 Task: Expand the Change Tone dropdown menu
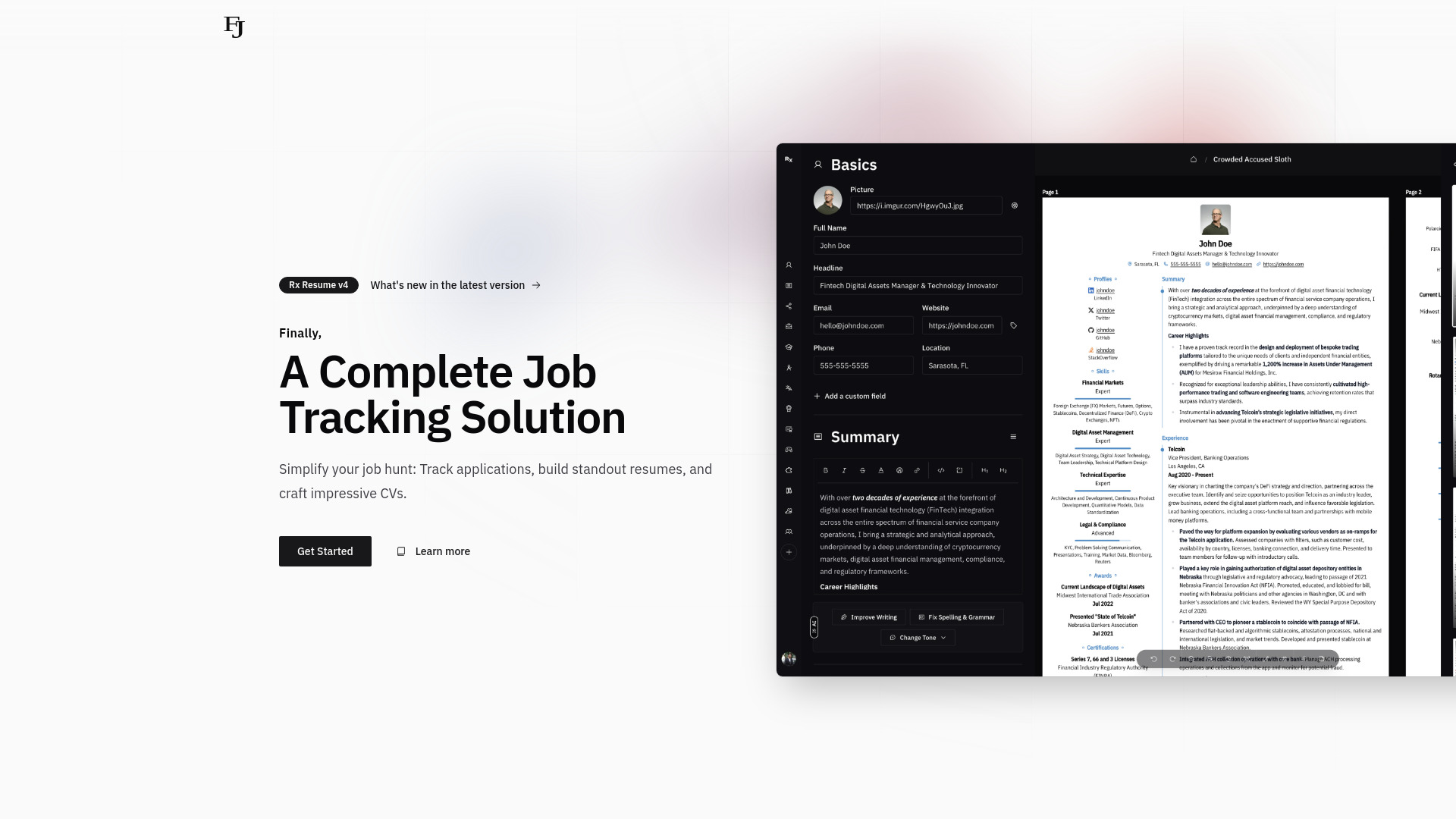pyautogui.click(x=917, y=638)
